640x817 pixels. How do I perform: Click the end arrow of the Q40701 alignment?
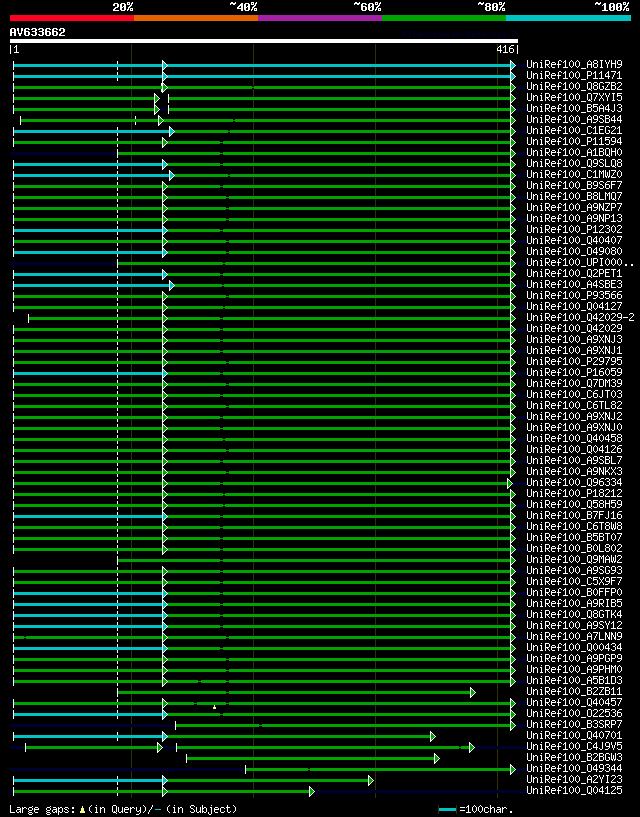tap(433, 736)
